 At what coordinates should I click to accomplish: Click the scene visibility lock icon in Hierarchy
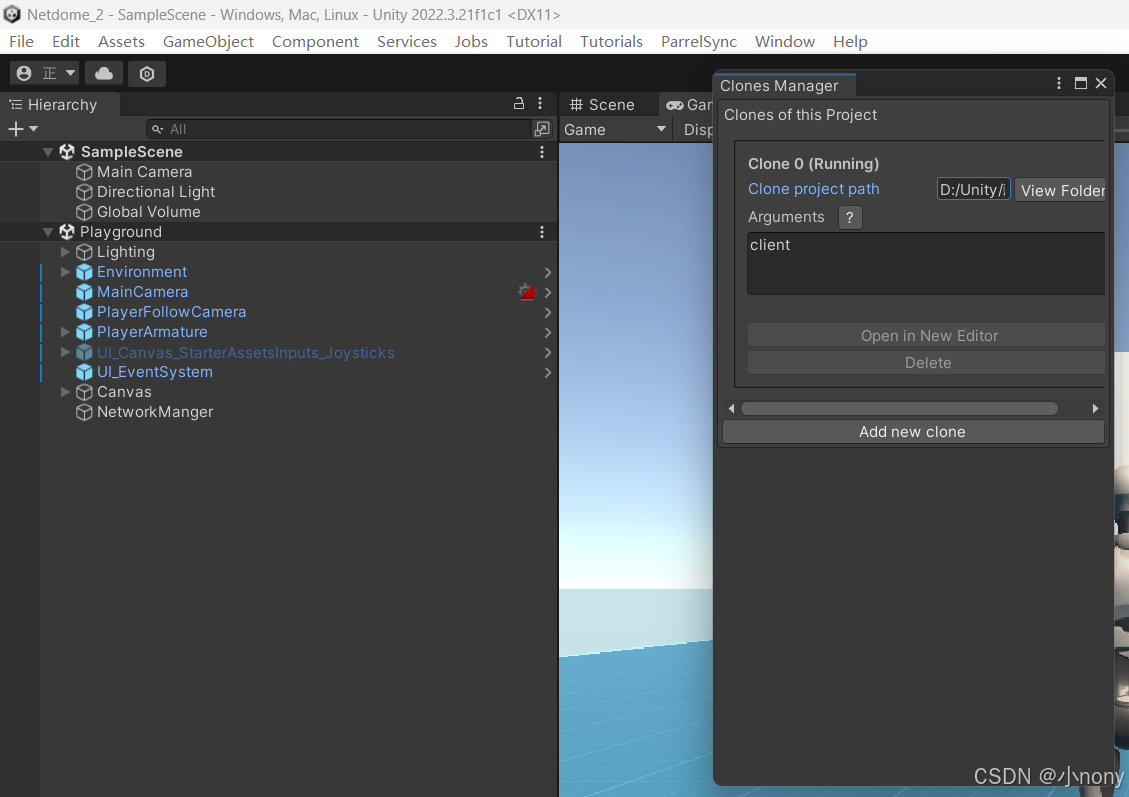pos(518,104)
